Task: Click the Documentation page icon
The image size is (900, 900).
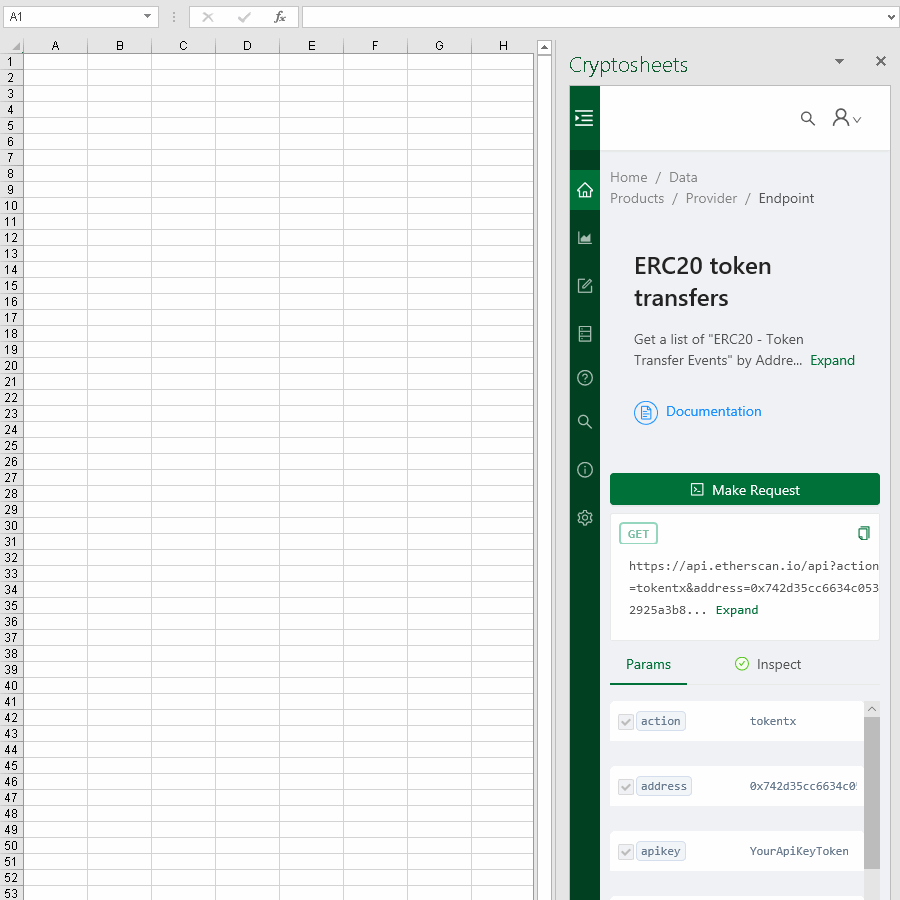Action: (x=646, y=413)
